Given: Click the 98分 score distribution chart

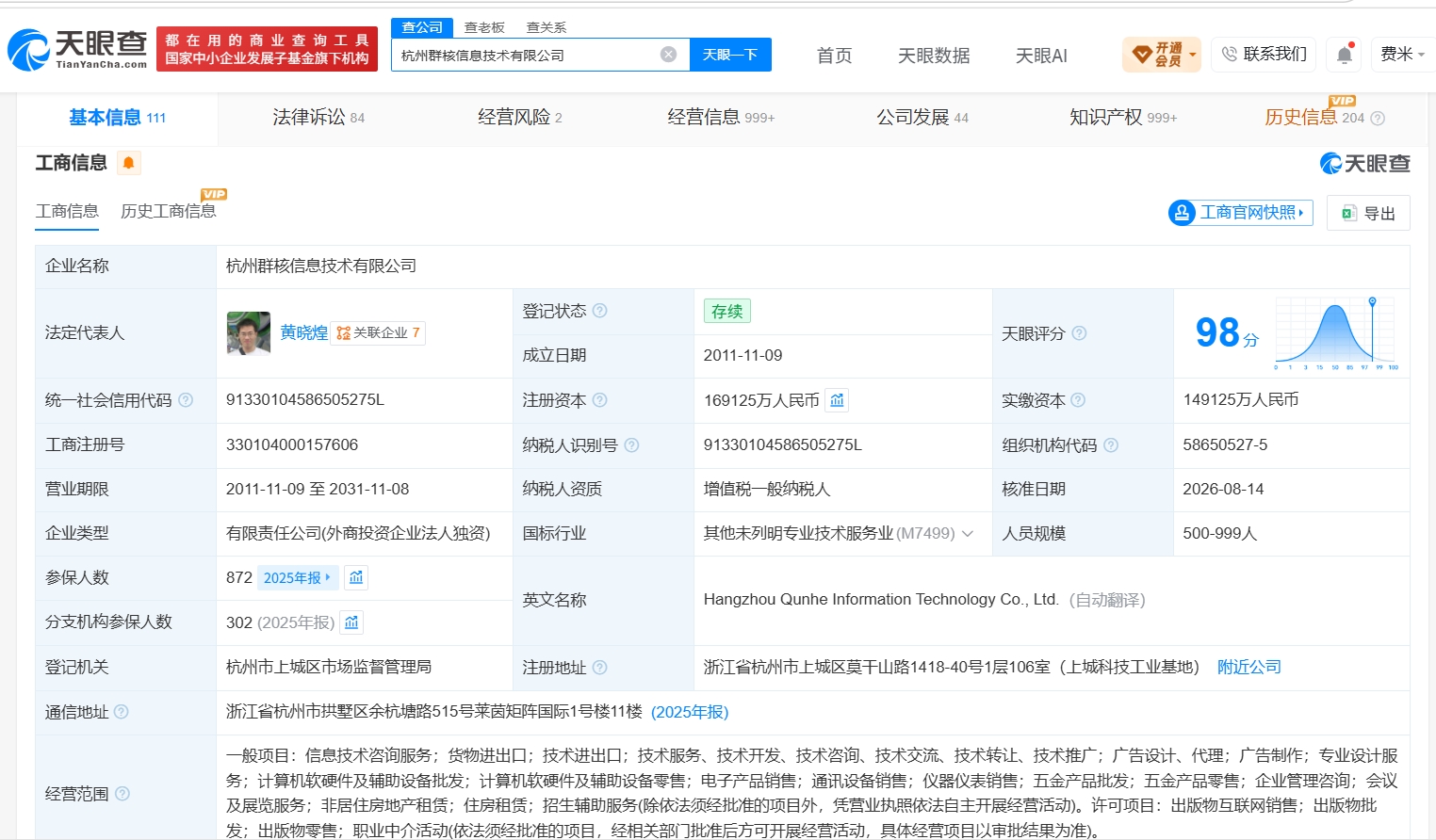Looking at the screenshot, I should click(1336, 333).
